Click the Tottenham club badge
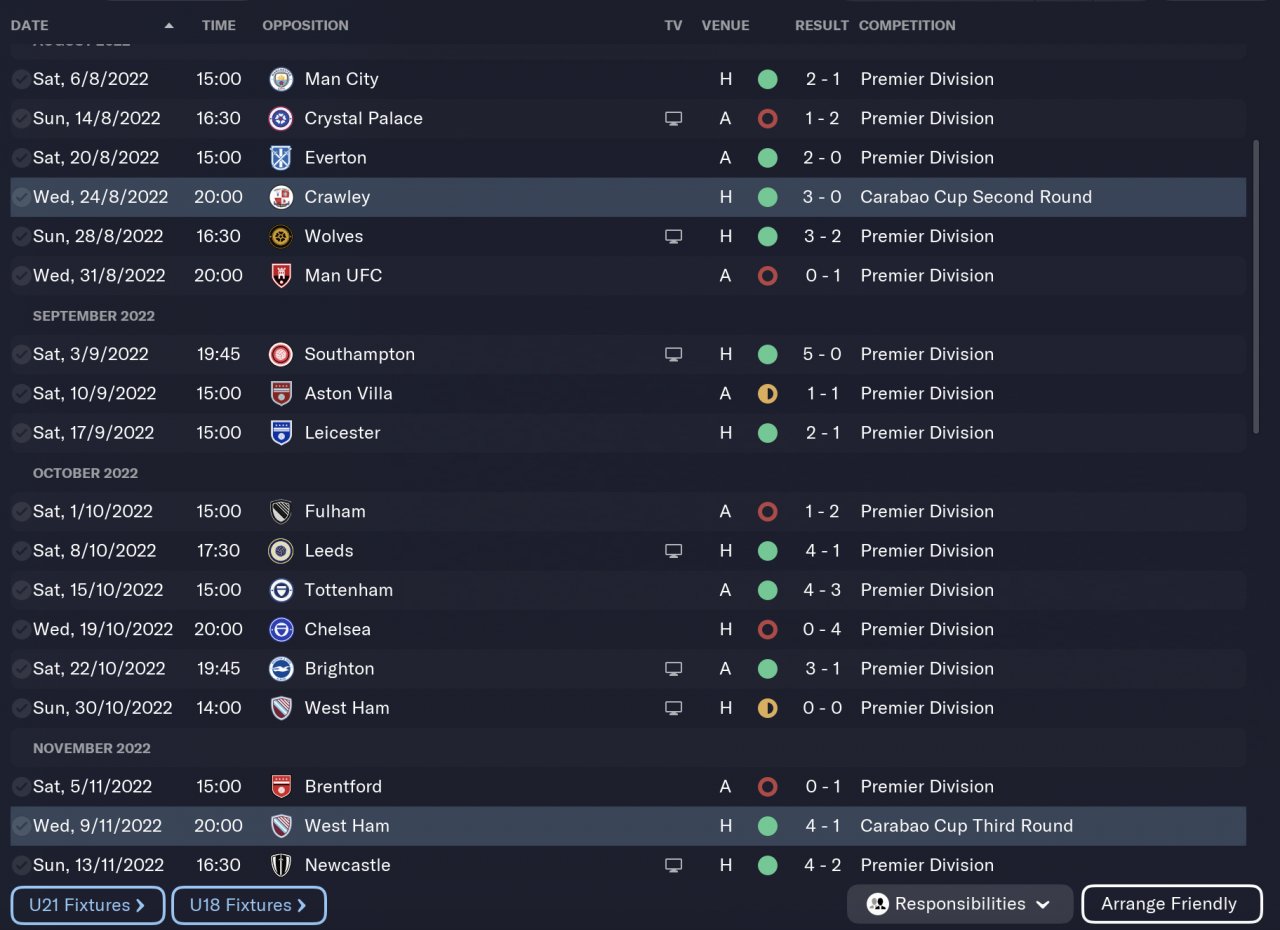The height and width of the screenshot is (930, 1280). [281, 590]
